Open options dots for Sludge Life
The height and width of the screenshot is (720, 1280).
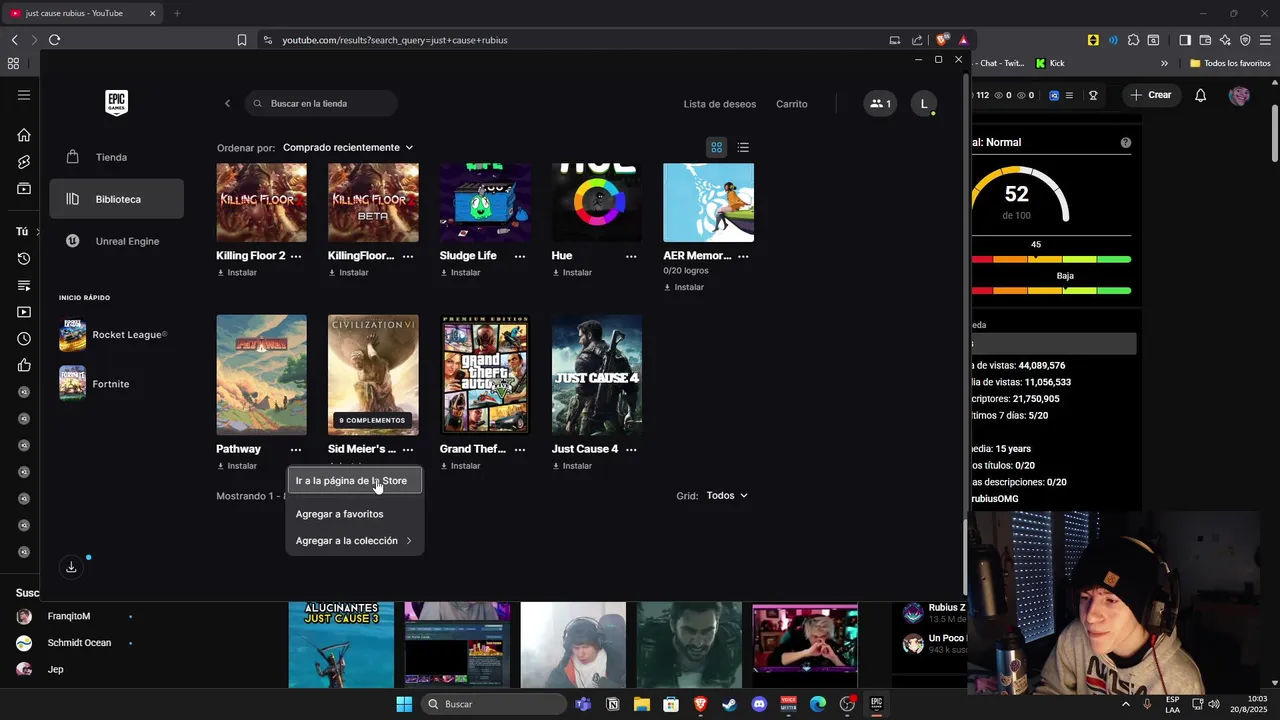coord(520,256)
